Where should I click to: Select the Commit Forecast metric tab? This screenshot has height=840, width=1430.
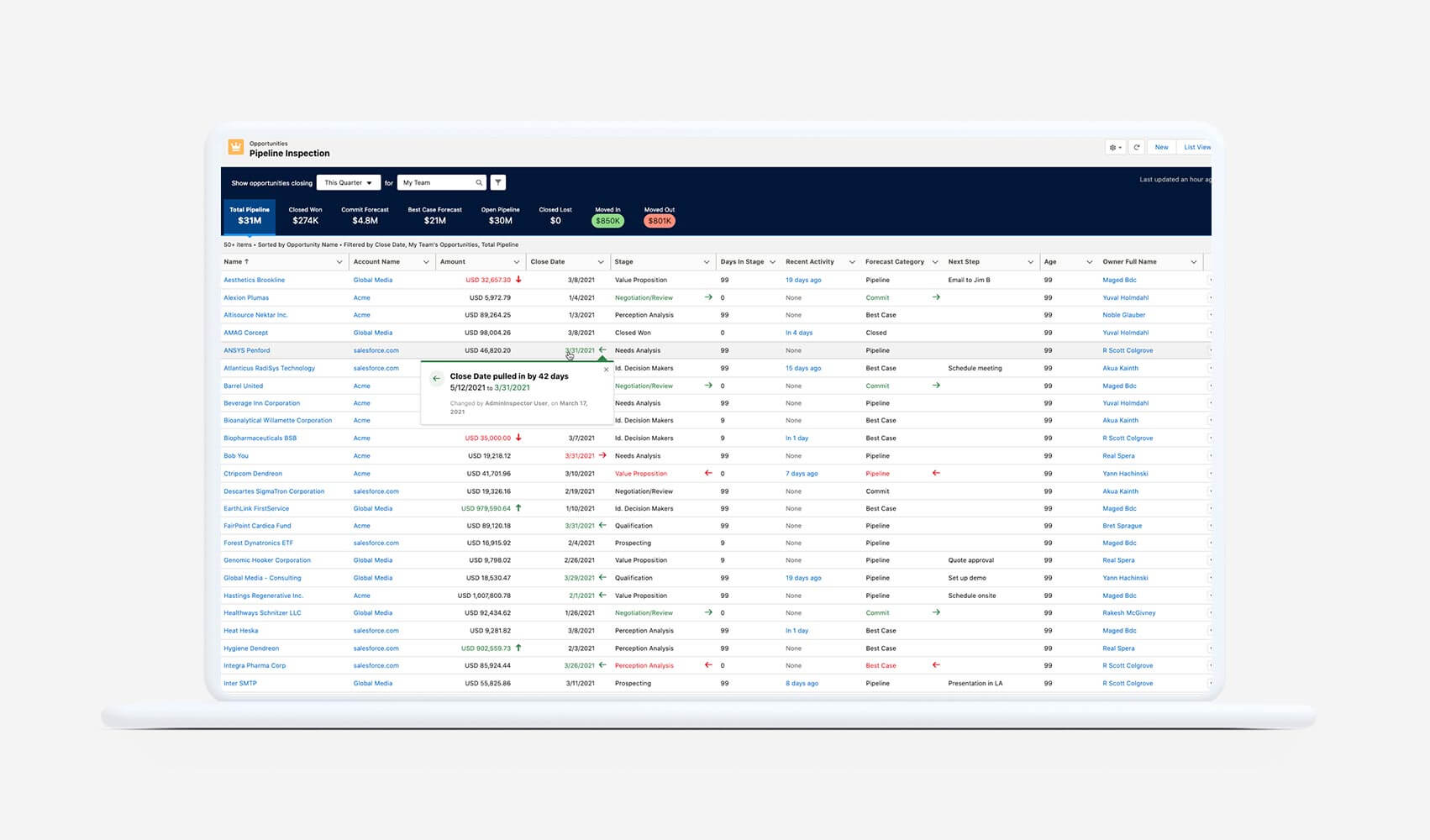pyautogui.click(x=365, y=216)
